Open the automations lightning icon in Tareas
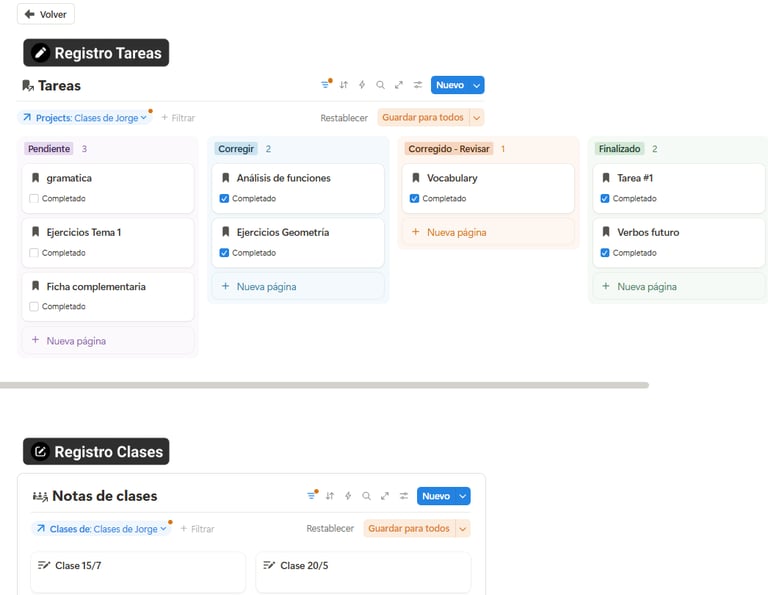The image size is (768, 595). click(362, 85)
